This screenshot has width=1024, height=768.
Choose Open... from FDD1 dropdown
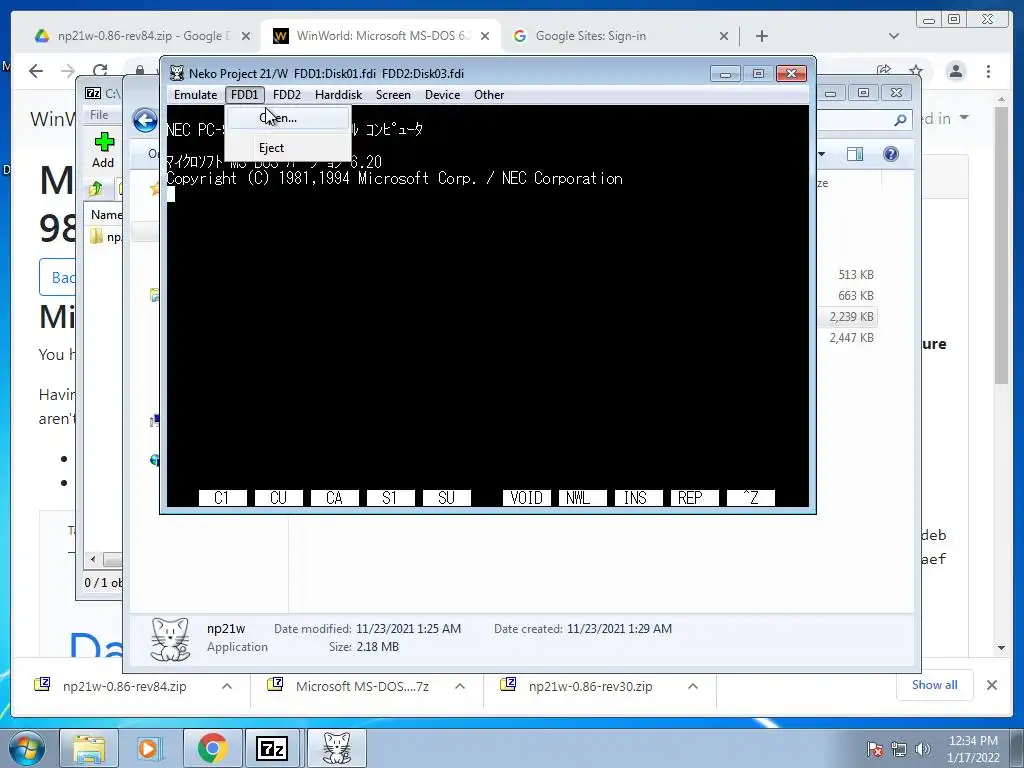288,118
